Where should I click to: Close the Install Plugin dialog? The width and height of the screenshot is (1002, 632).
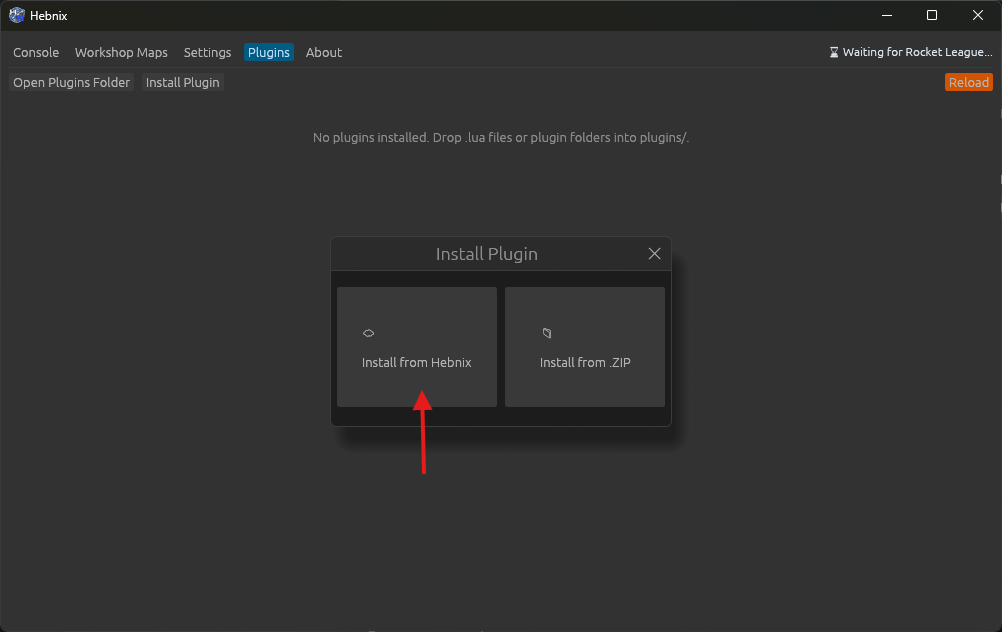pos(654,254)
